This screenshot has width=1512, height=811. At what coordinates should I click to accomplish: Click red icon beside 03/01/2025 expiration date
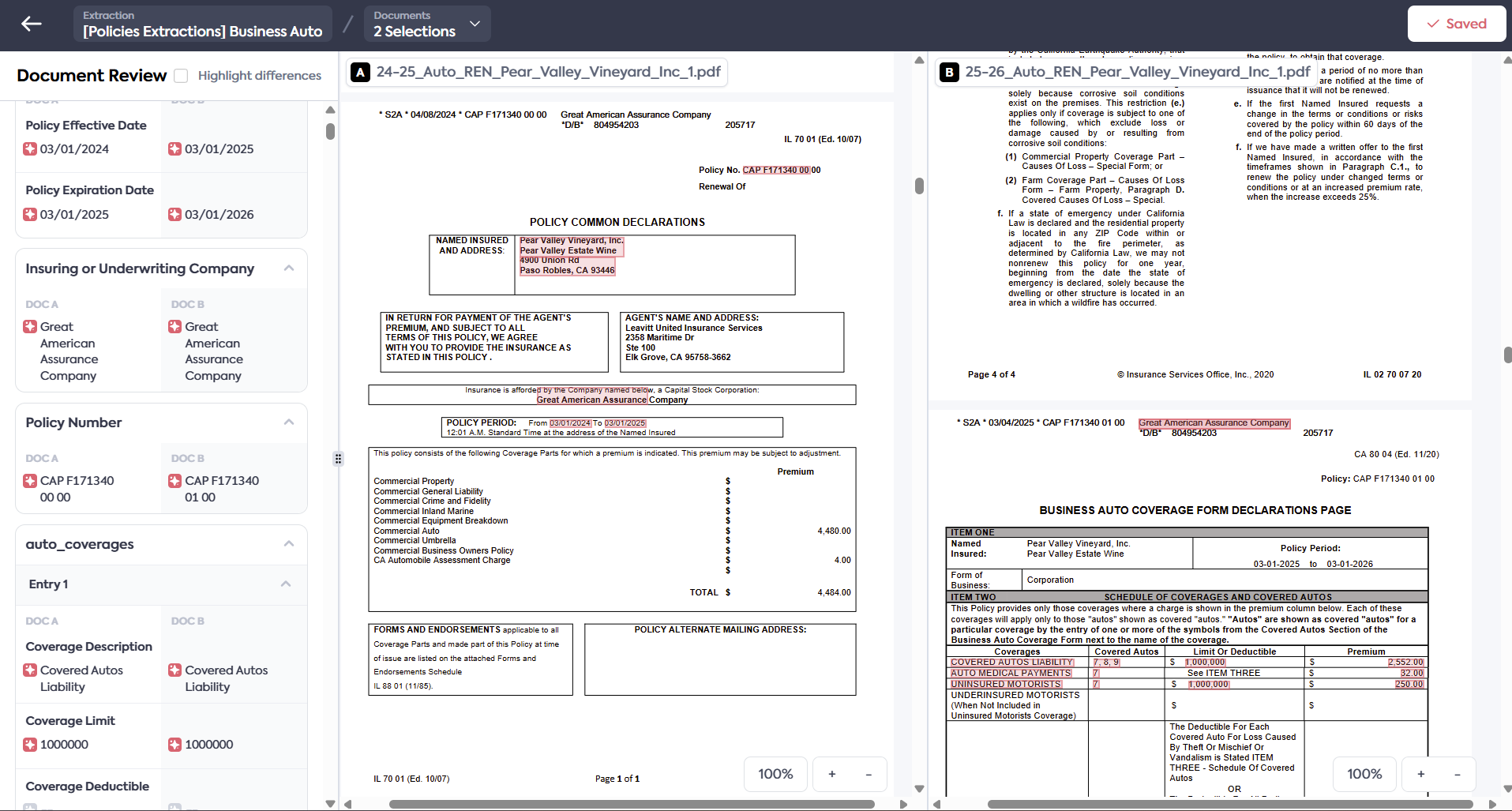pyautogui.click(x=30, y=215)
